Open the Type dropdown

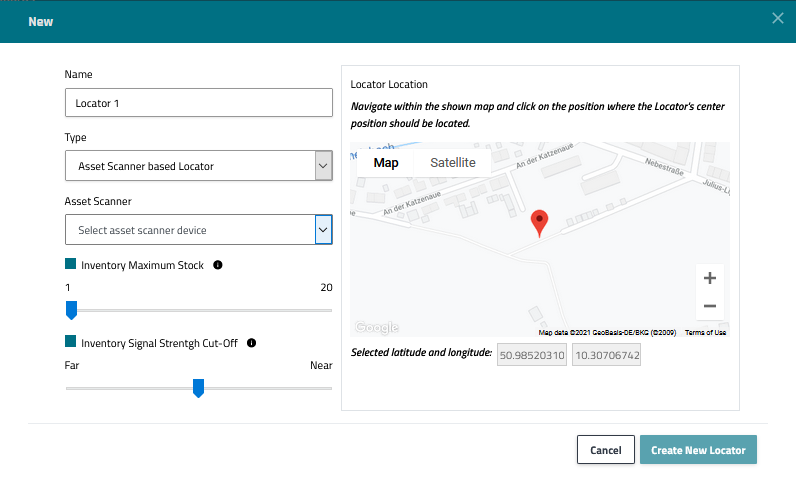[323, 166]
